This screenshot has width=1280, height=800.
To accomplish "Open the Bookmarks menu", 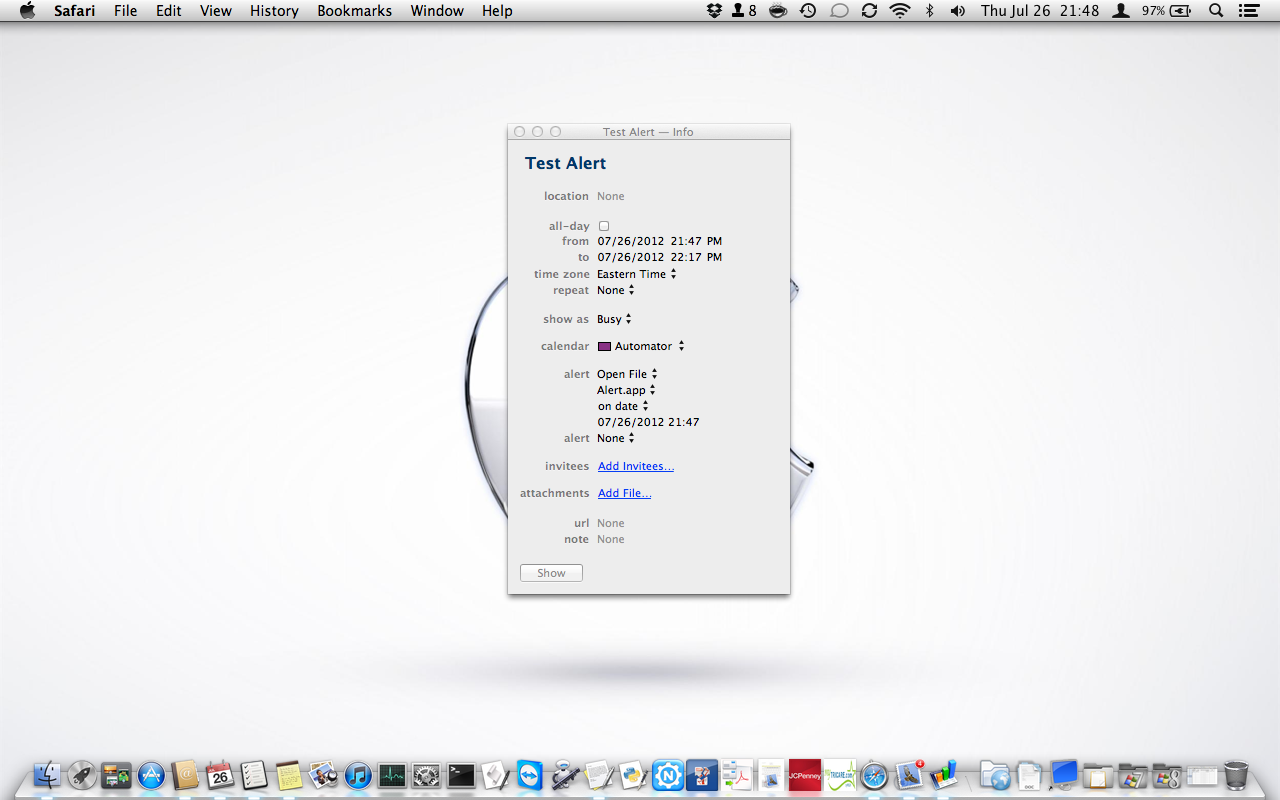I will 355,11.
